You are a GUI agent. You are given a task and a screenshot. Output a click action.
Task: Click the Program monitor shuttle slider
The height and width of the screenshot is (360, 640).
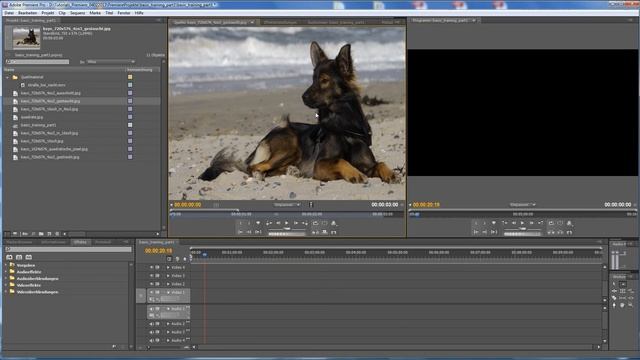(x=522, y=229)
